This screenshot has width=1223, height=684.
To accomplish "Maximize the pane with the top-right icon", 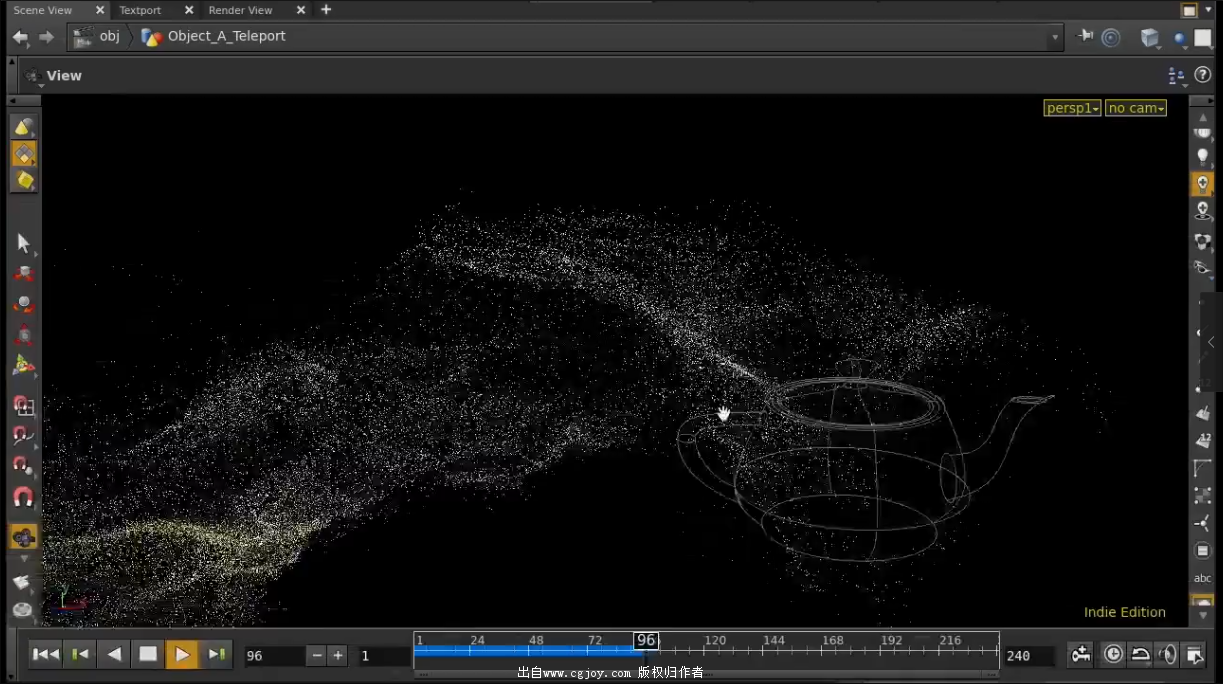I will (x=1189, y=10).
